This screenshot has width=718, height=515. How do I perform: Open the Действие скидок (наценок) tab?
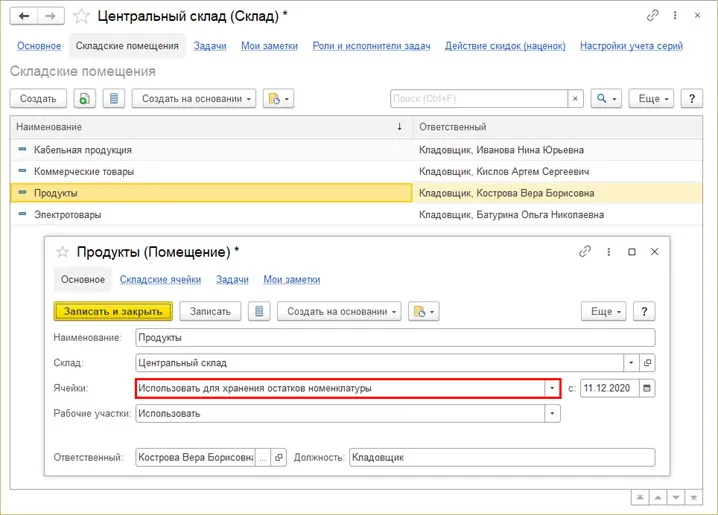pos(505,46)
